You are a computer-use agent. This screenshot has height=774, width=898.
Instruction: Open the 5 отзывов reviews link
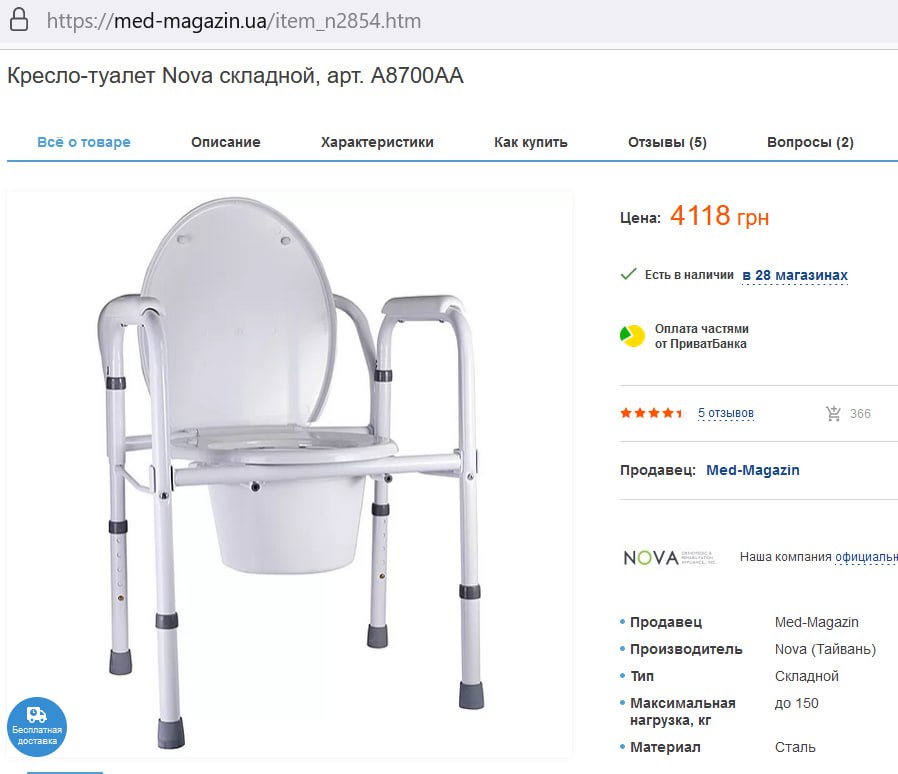point(726,413)
